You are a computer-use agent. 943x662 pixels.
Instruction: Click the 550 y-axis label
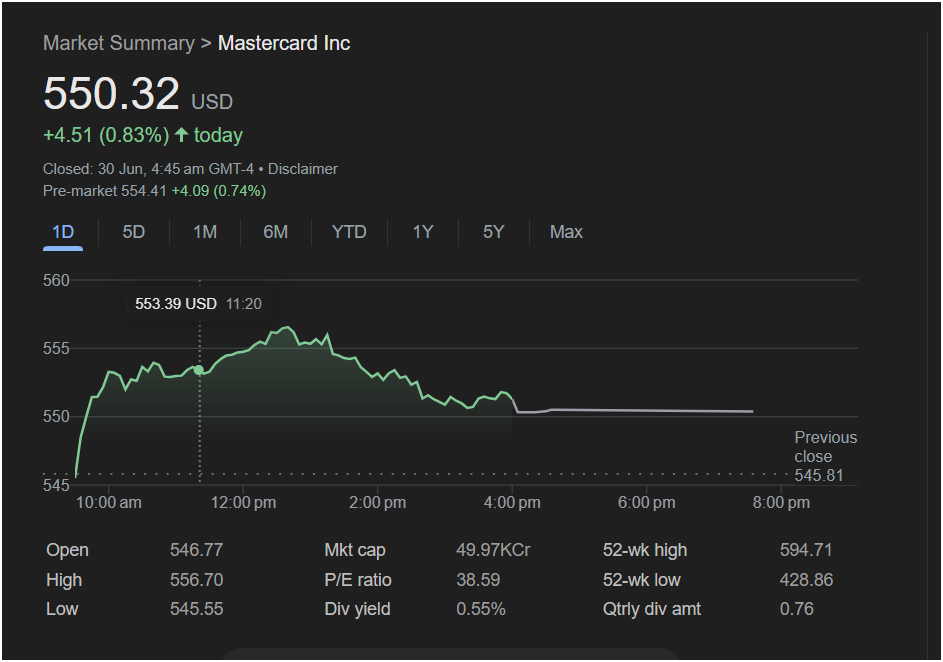click(56, 417)
